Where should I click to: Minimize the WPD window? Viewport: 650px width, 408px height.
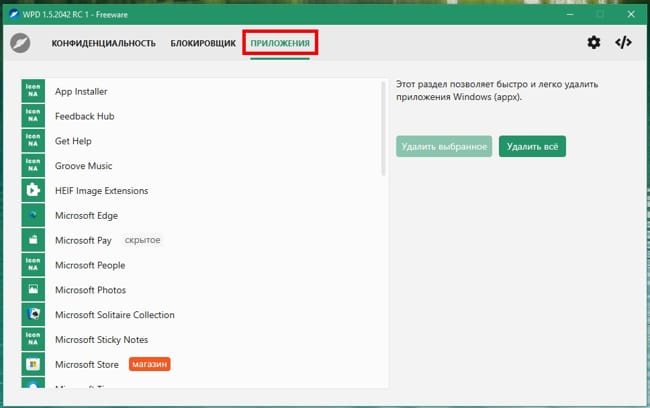(x=570, y=15)
